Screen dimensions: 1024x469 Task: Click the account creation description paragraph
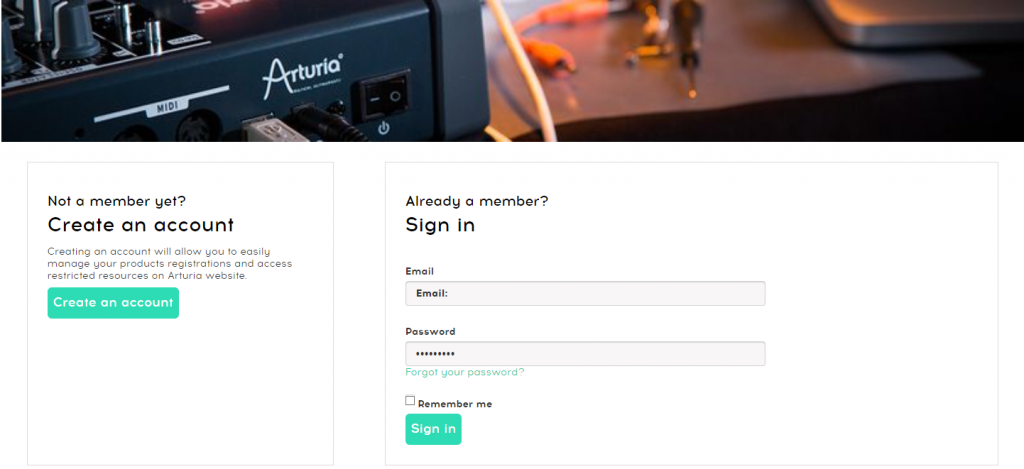click(x=170, y=263)
